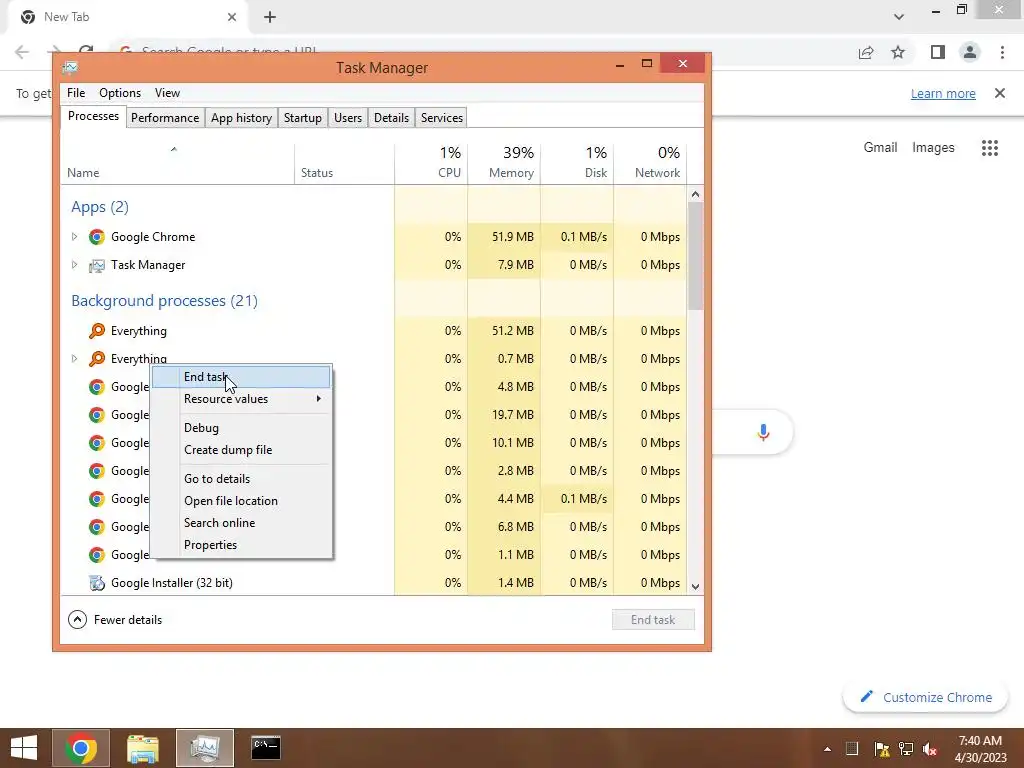Select Search online menu entry
1024x768 pixels.
point(242,523)
